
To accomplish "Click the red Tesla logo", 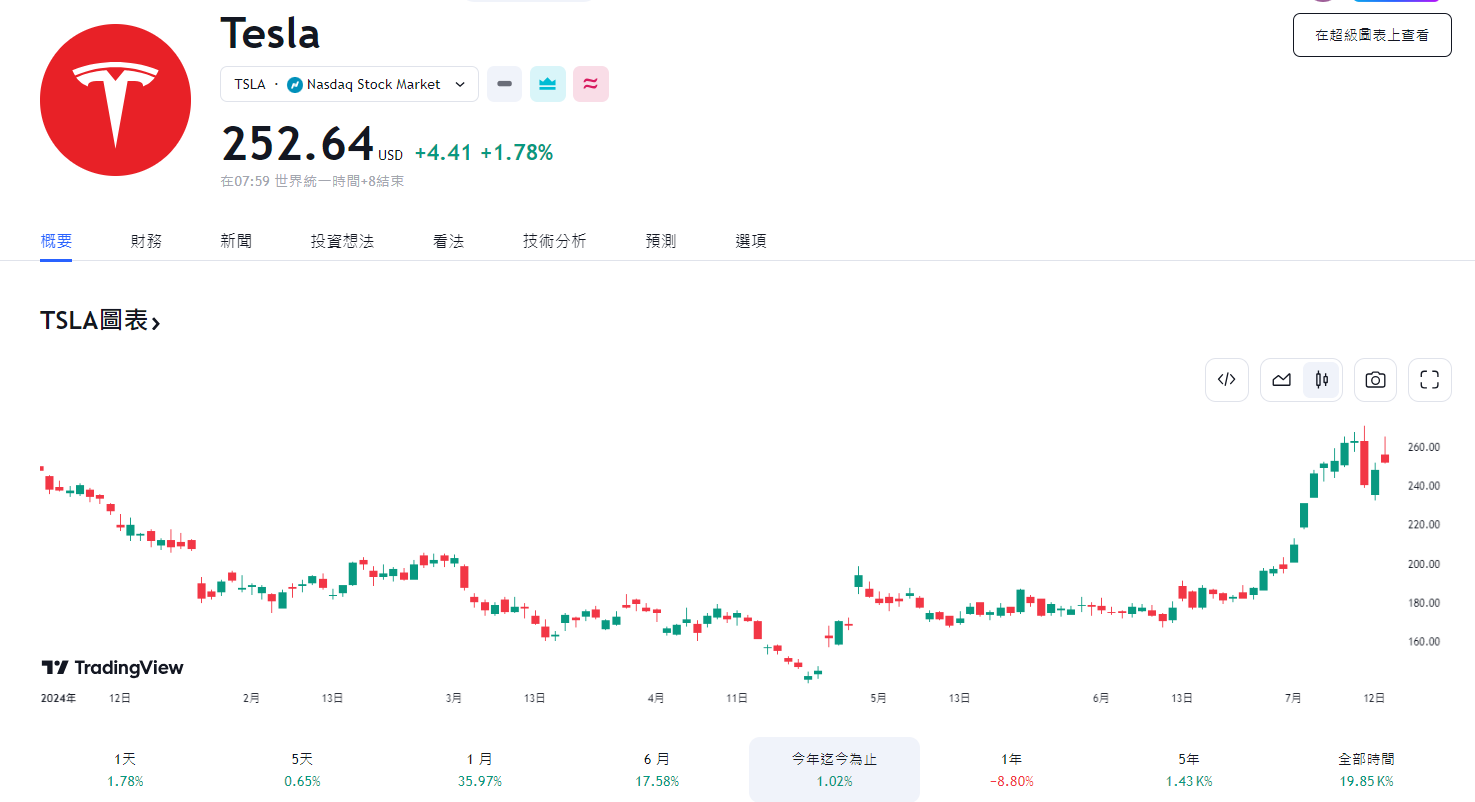I will (x=115, y=100).
